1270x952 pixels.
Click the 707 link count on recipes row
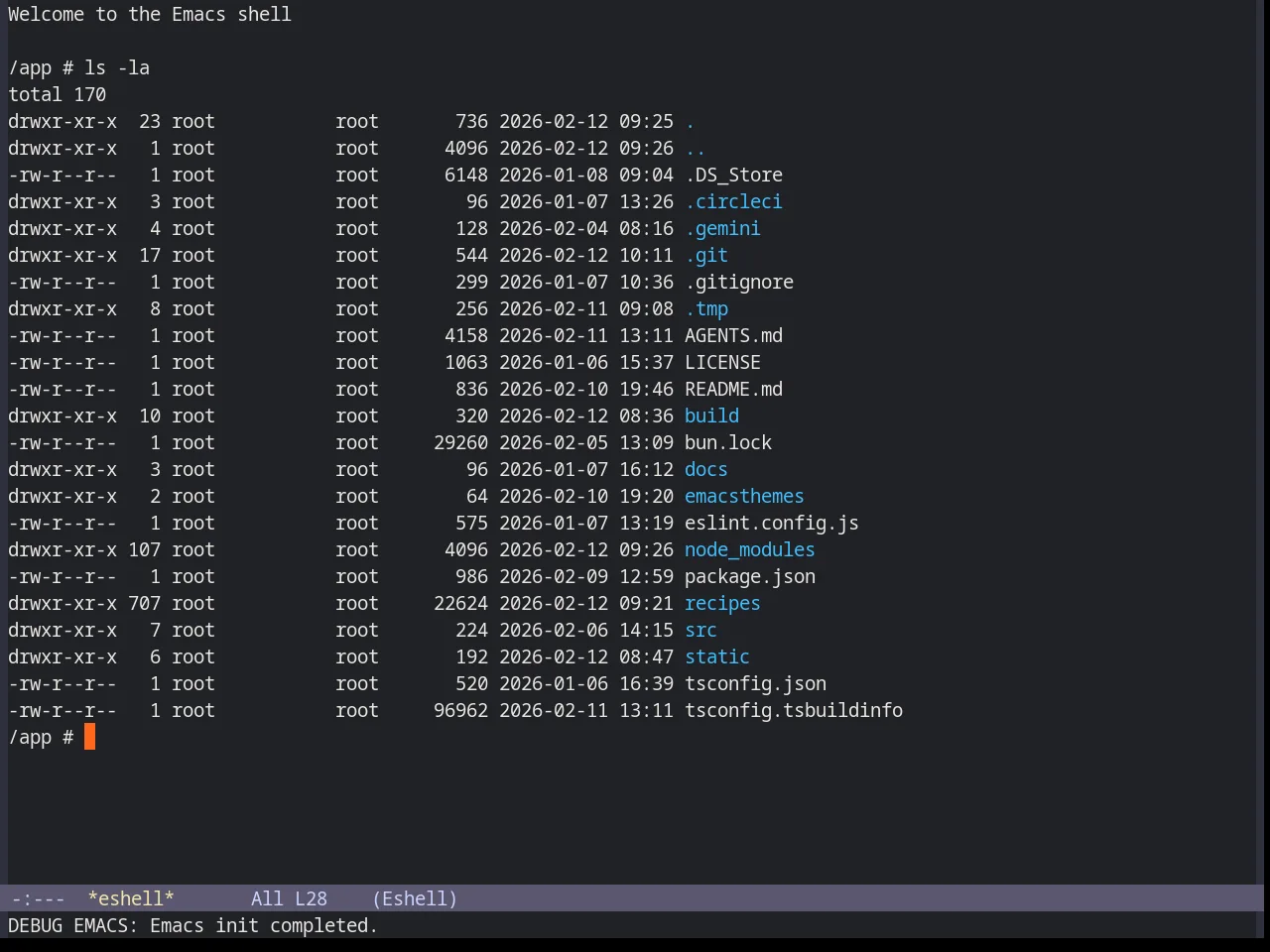[144, 604]
